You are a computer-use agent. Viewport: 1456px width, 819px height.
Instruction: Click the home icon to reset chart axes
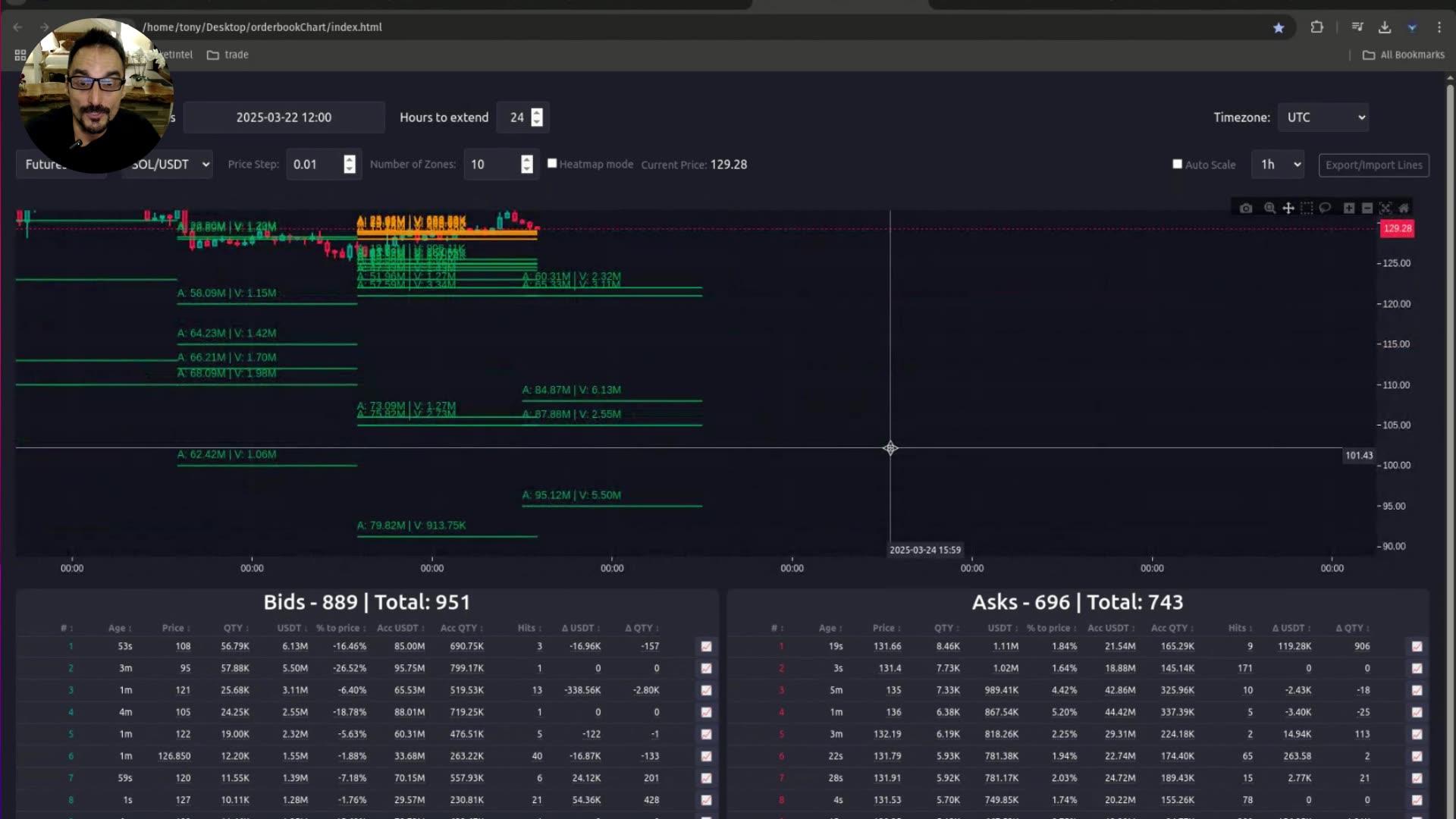(1404, 208)
